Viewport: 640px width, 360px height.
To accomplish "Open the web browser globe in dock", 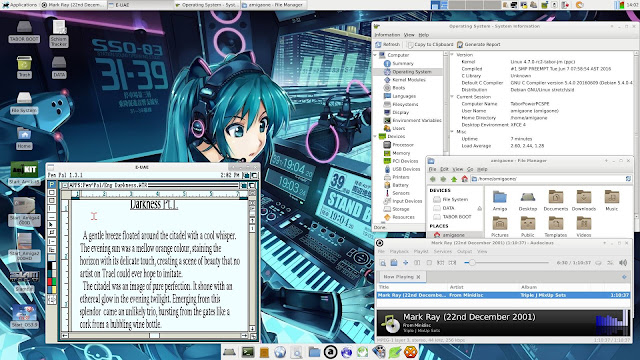I will click(x=280, y=352).
